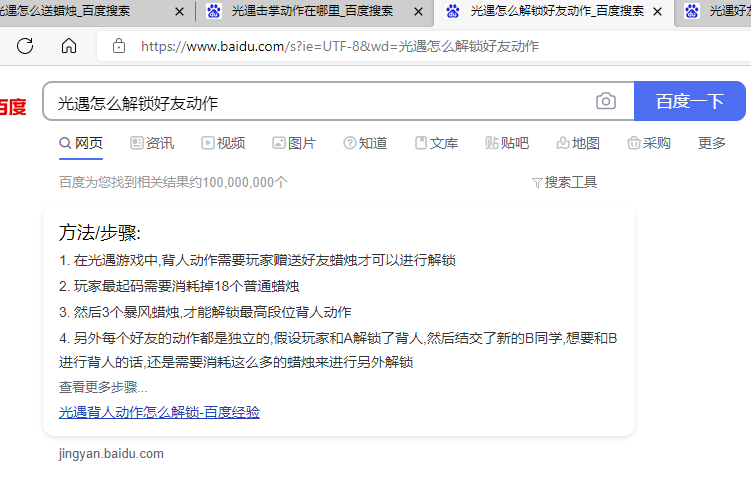Click the Baidu logo
The image size is (751, 486).
pos(13,106)
